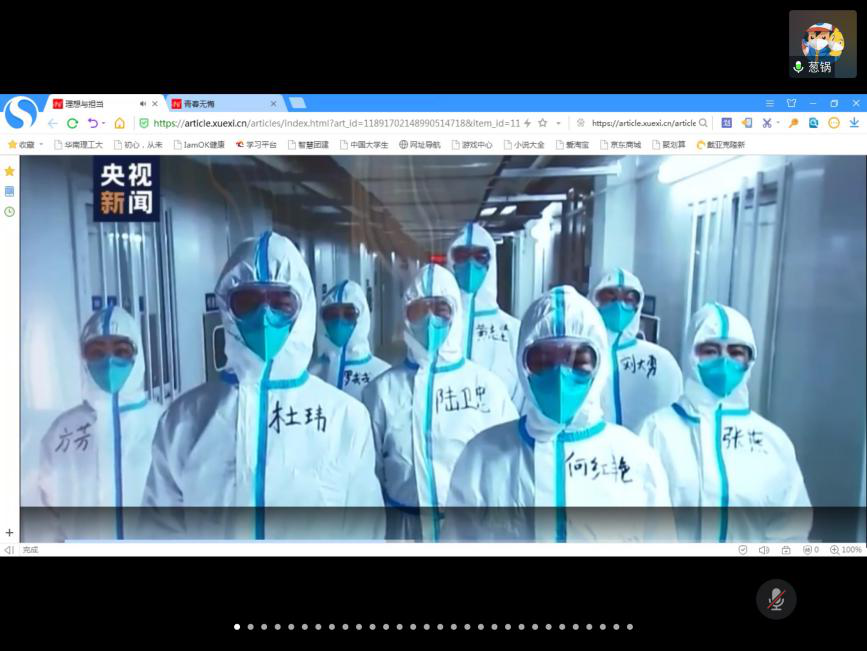Open the 华南理工大 bookmark
This screenshot has height=651, width=867.
tap(78, 145)
